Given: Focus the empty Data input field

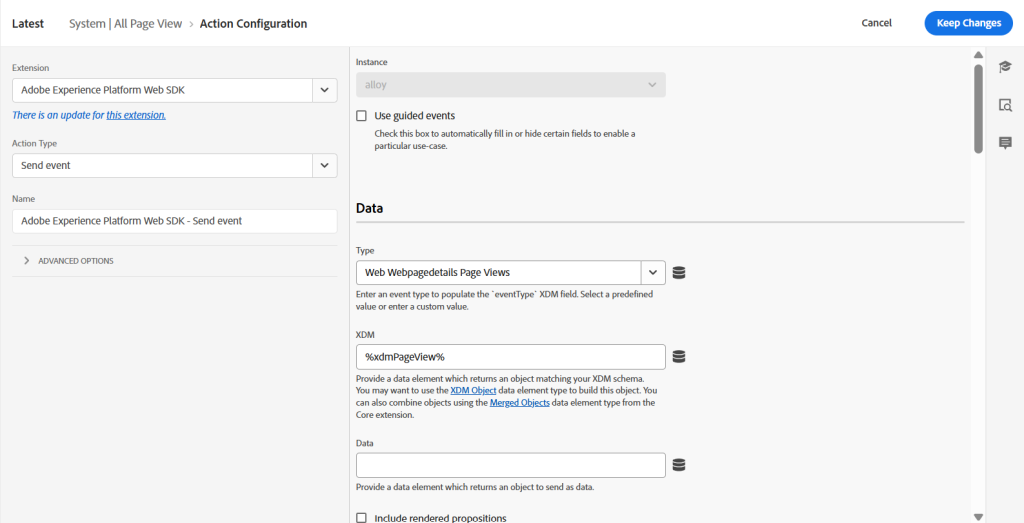Looking at the screenshot, I should pos(511,465).
